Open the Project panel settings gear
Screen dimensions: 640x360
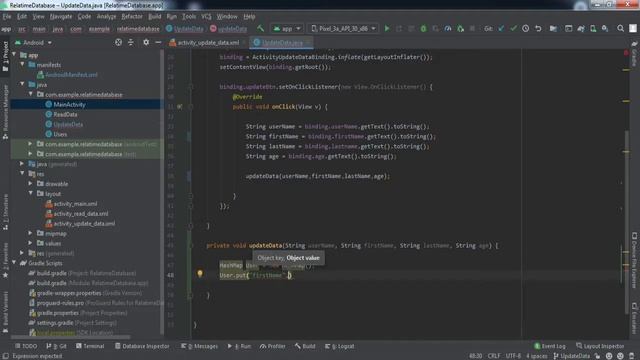146,42
